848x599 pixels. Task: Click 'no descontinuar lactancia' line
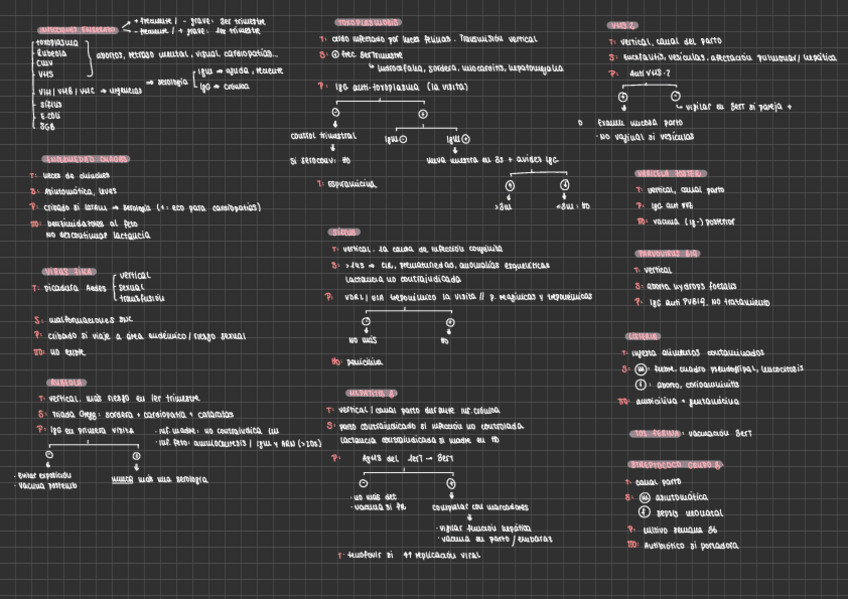coord(98,236)
